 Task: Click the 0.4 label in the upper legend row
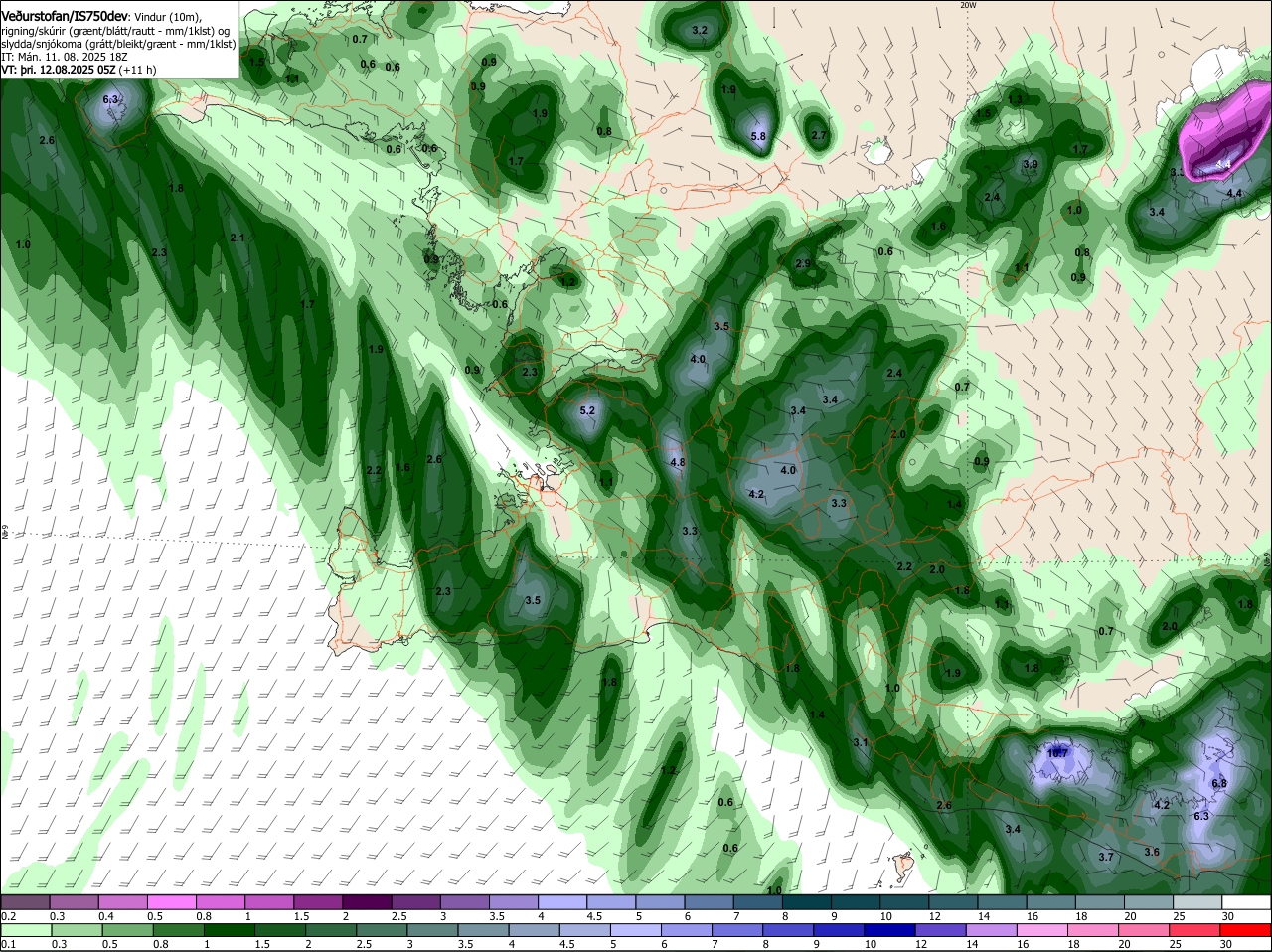106,916
